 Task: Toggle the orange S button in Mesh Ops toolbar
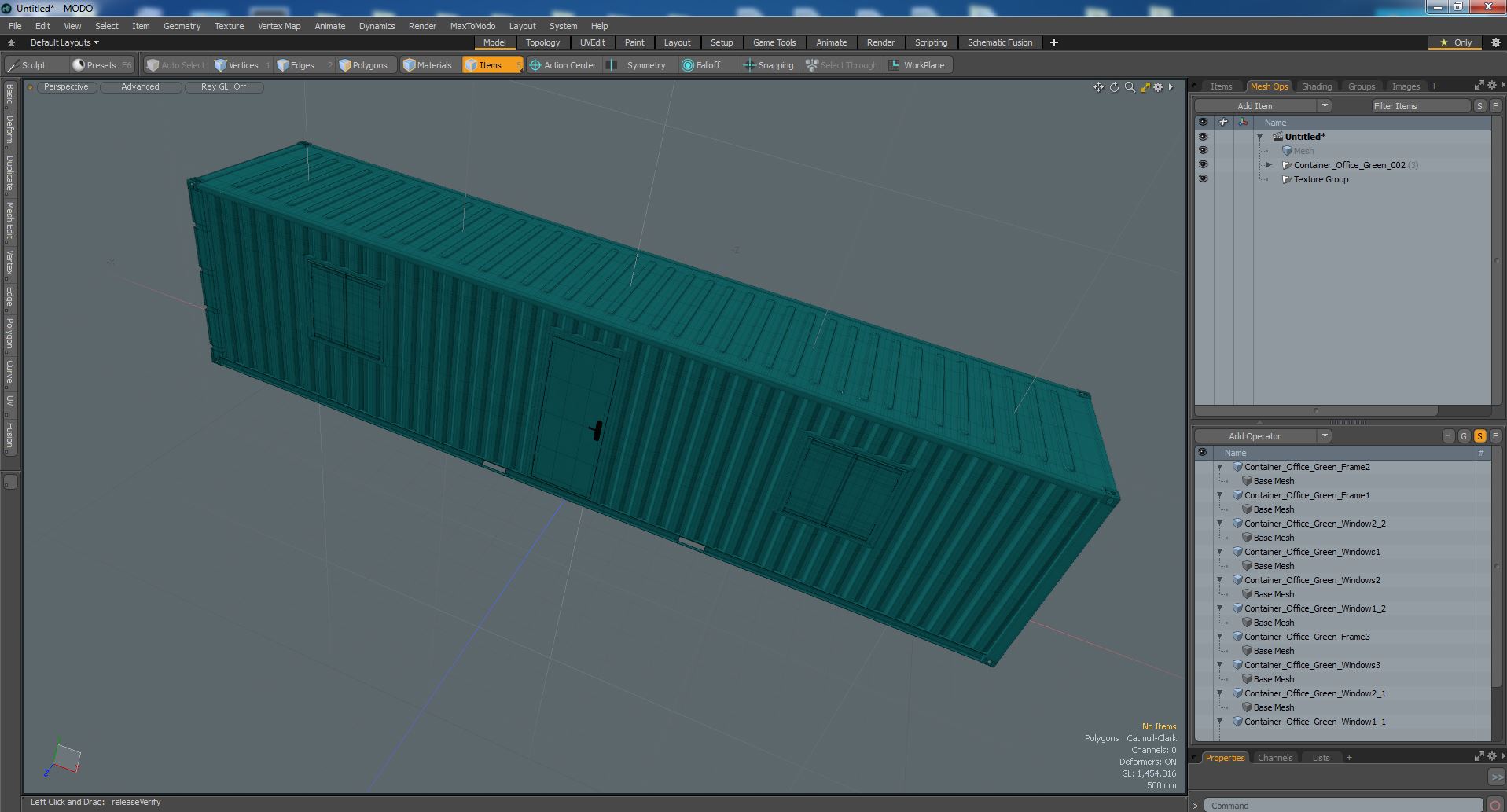tap(1479, 436)
